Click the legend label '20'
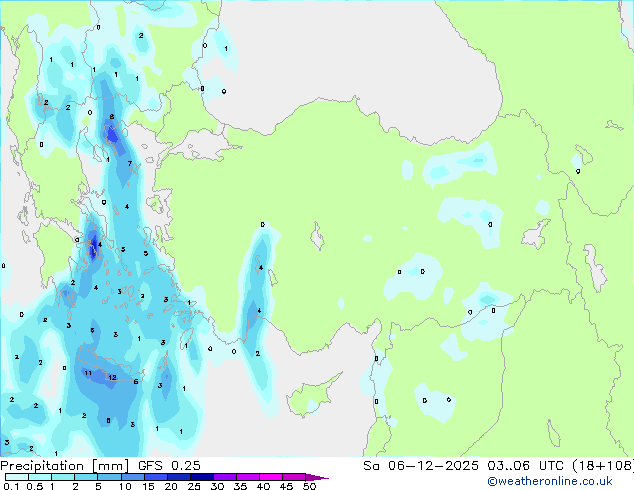 click(171, 486)
